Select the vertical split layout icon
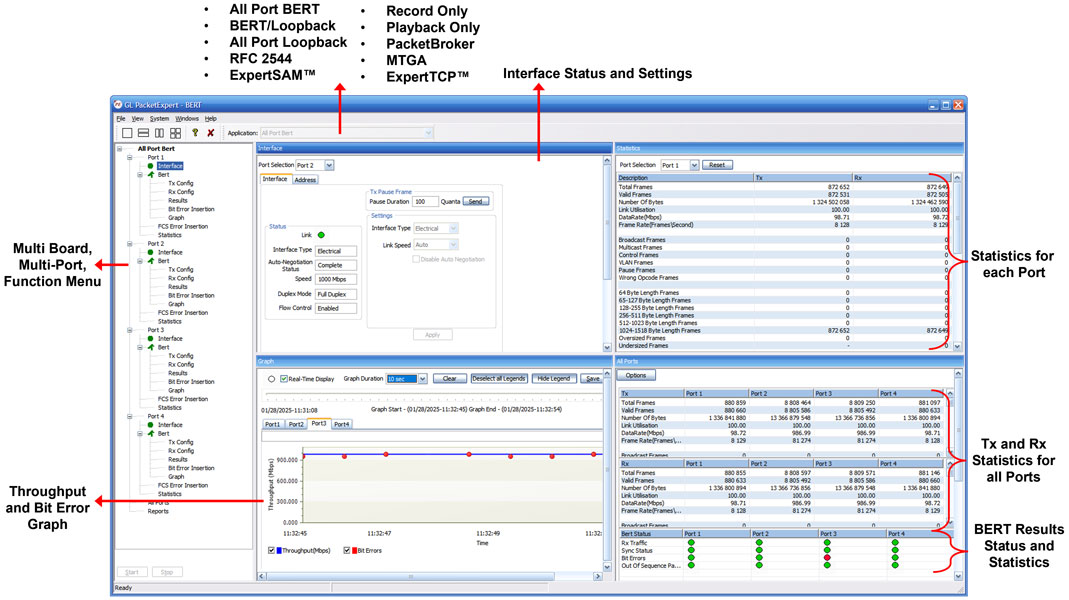 [160, 133]
